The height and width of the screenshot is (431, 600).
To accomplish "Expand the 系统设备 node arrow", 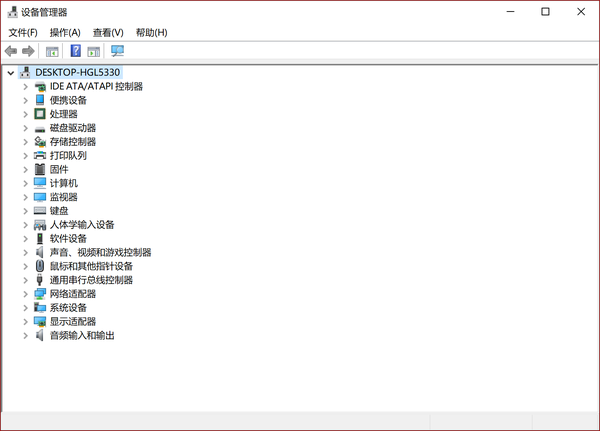I will [25, 308].
